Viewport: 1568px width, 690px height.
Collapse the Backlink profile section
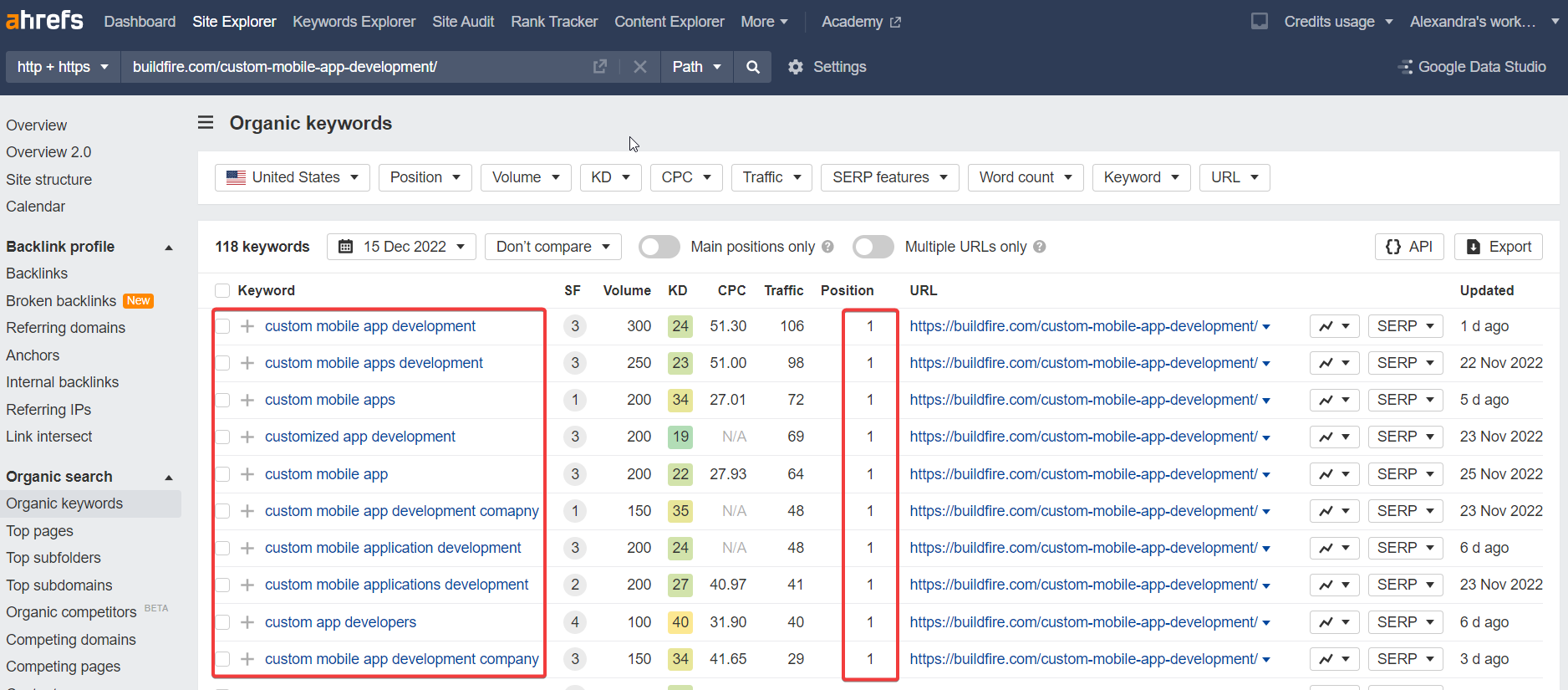[169, 248]
